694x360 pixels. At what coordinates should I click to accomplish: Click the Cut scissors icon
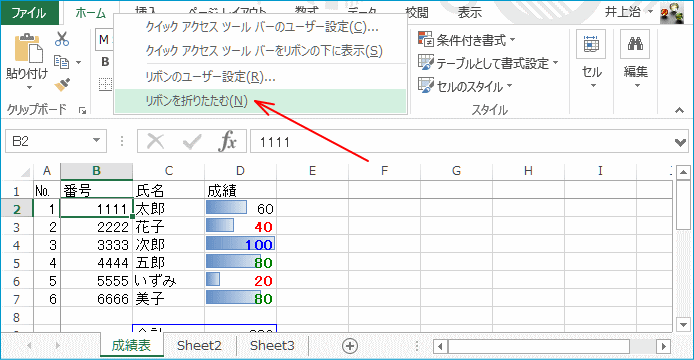pyautogui.click(x=62, y=39)
